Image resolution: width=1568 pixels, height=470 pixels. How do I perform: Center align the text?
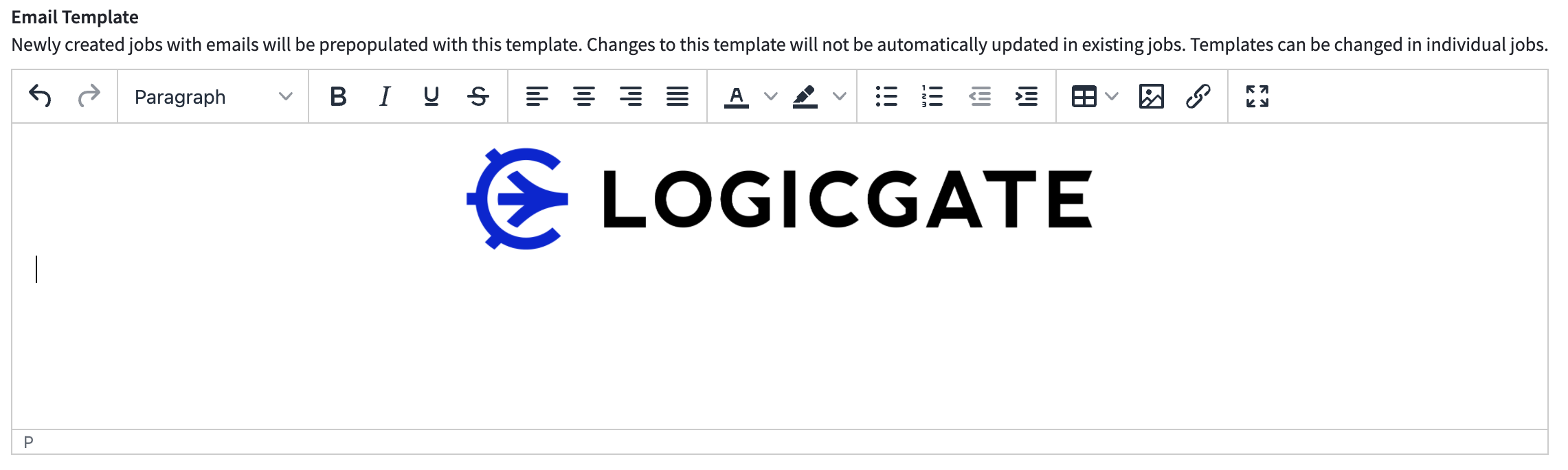(584, 96)
